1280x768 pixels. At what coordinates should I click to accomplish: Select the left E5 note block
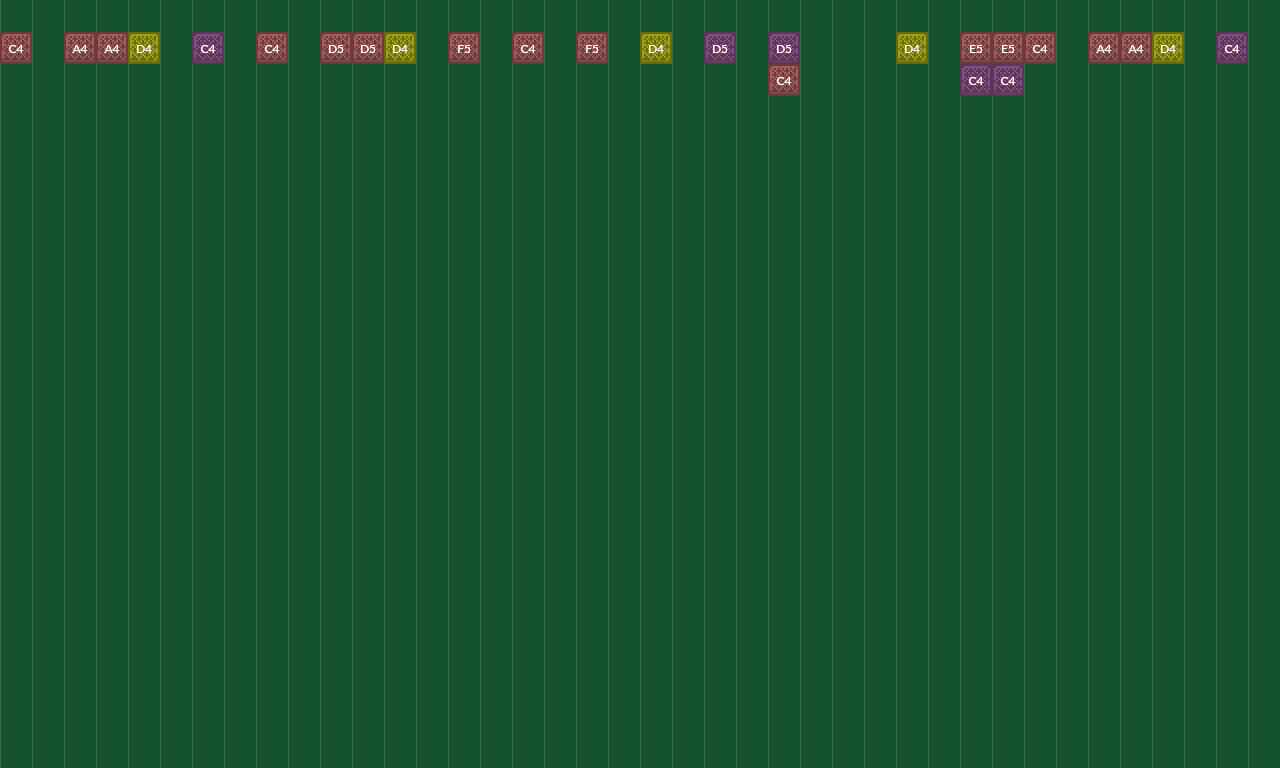click(976, 48)
